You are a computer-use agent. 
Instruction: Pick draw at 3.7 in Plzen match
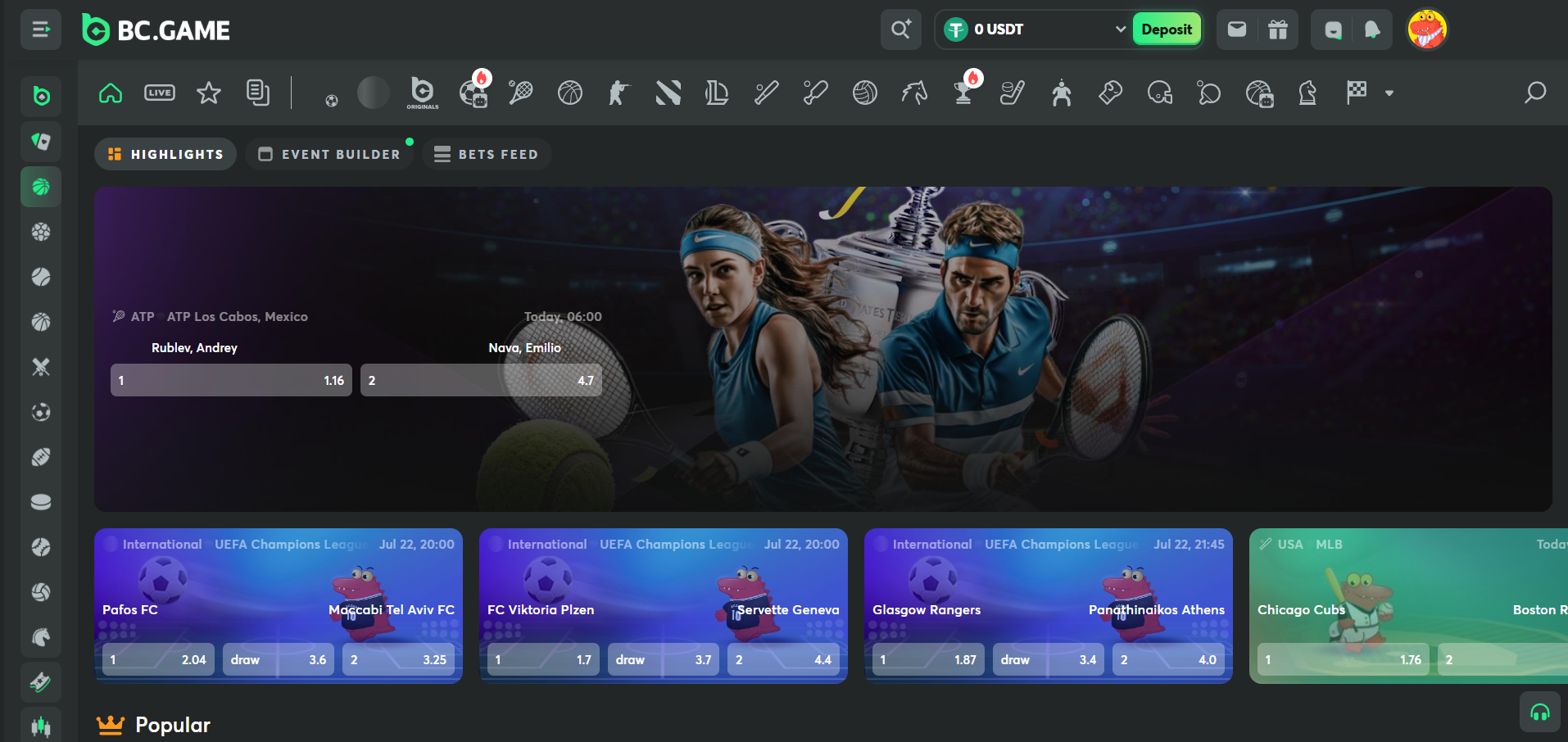[664, 659]
